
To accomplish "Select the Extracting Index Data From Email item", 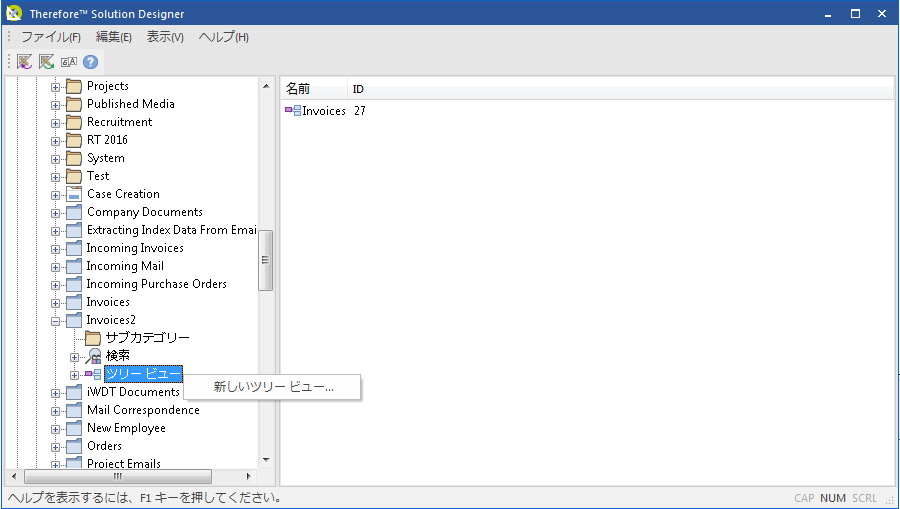I will 171,230.
